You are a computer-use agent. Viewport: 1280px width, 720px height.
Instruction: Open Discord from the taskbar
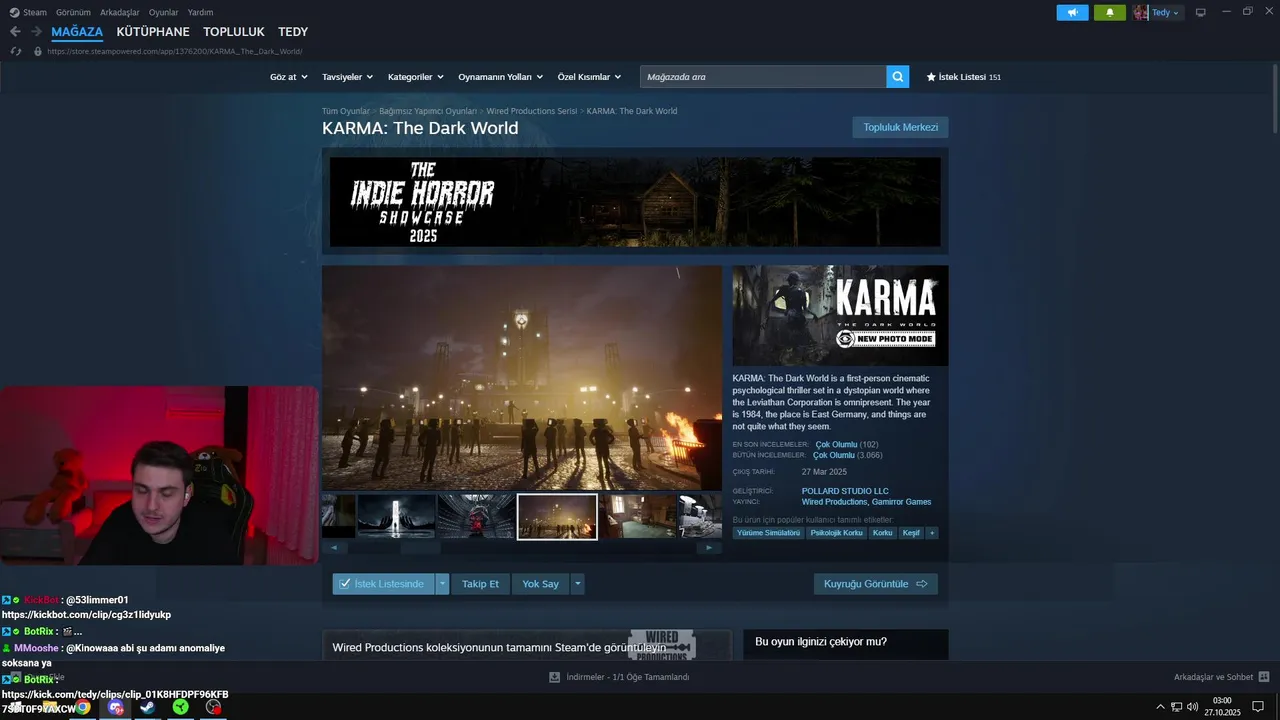[116, 707]
